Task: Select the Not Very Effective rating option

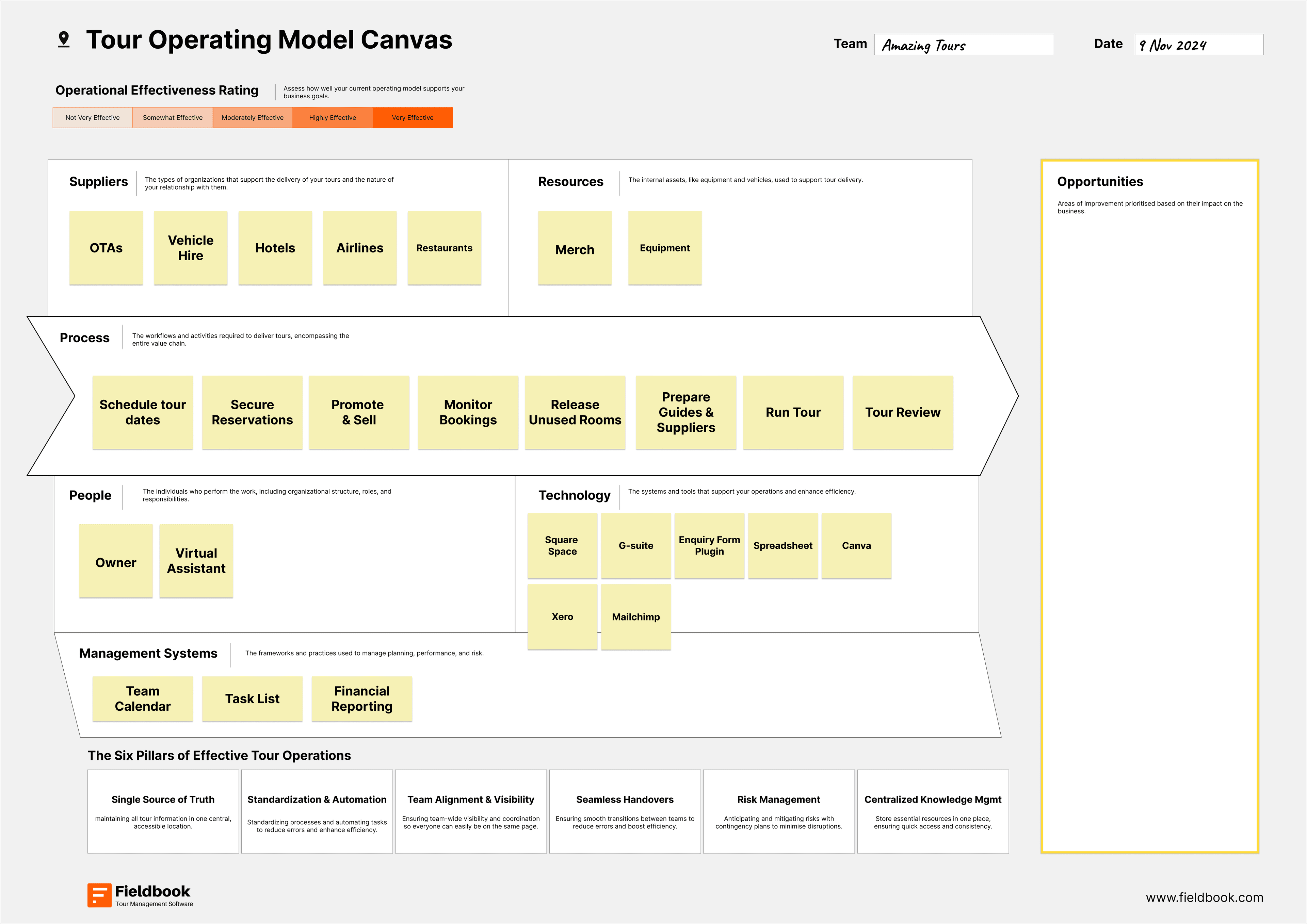Action: point(92,117)
